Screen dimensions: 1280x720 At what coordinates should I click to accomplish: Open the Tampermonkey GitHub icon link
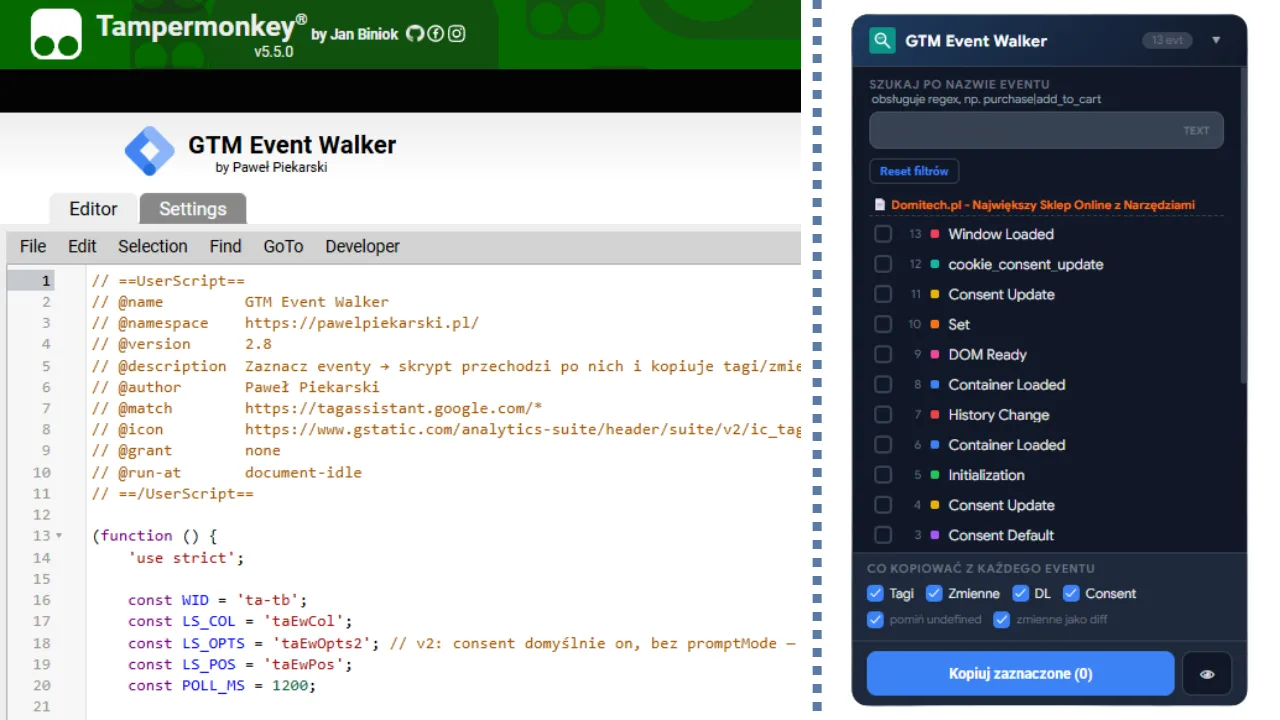[x=415, y=34]
